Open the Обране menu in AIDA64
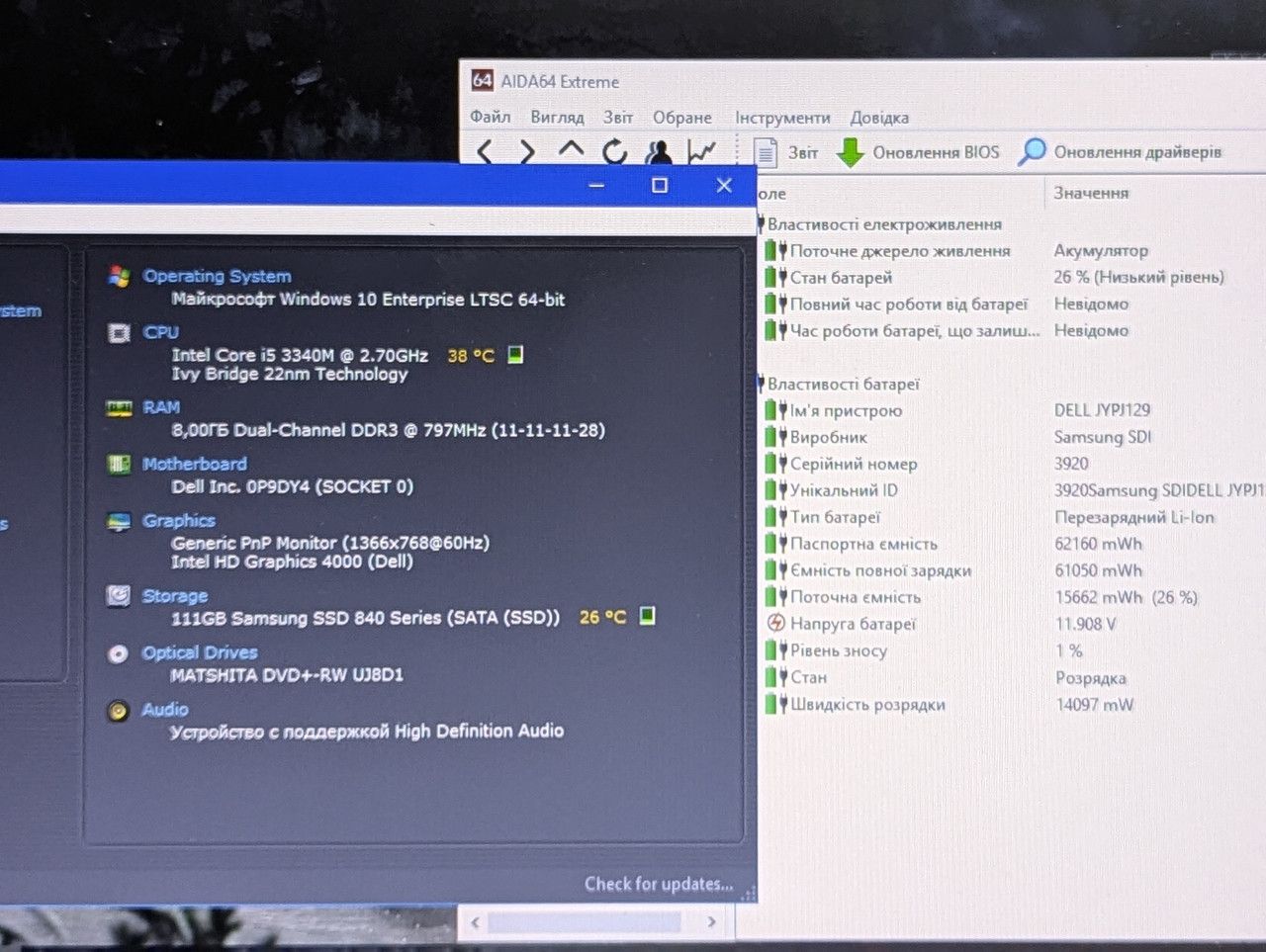Viewport: 1266px width, 952px height. [682, 118]
